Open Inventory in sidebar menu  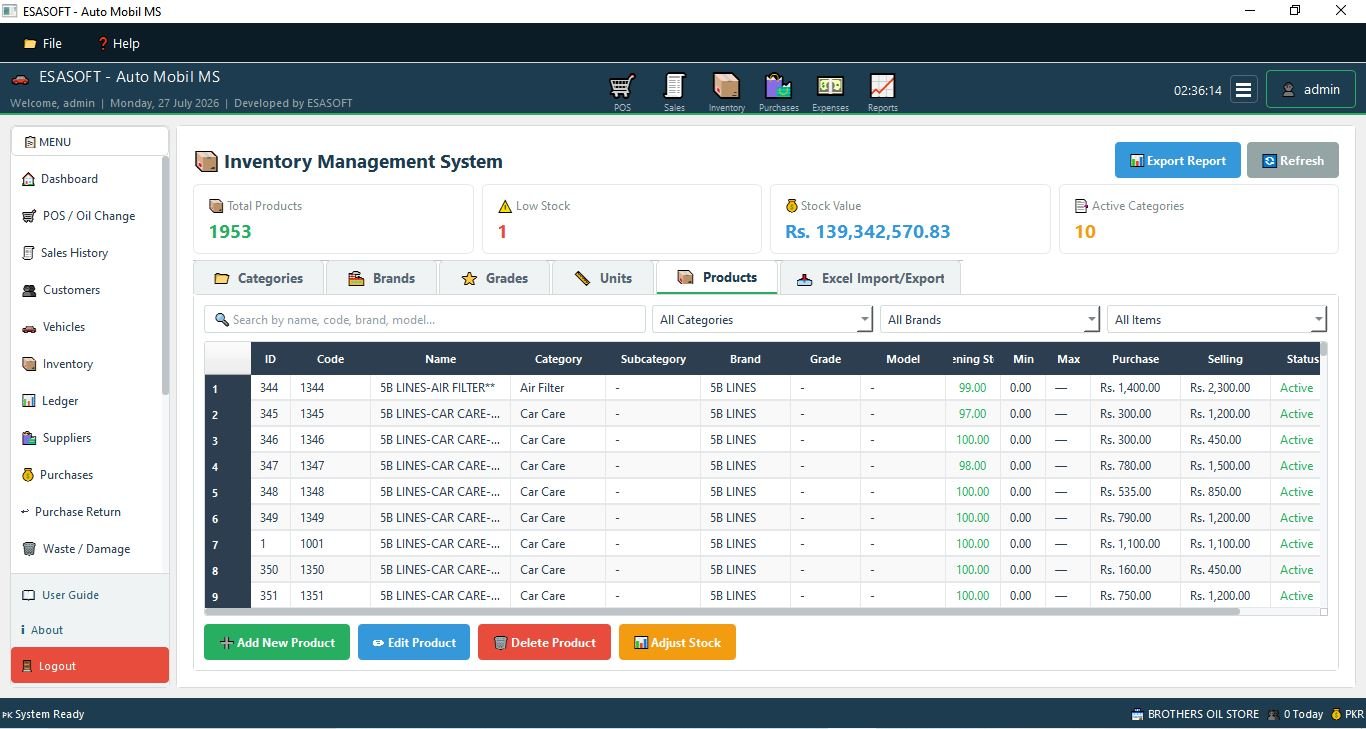[86, 364]
